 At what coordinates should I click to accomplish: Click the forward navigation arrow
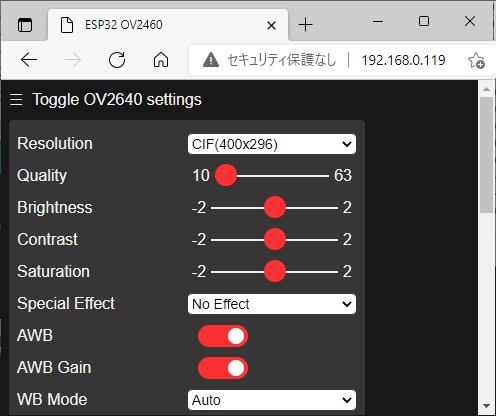73,60
